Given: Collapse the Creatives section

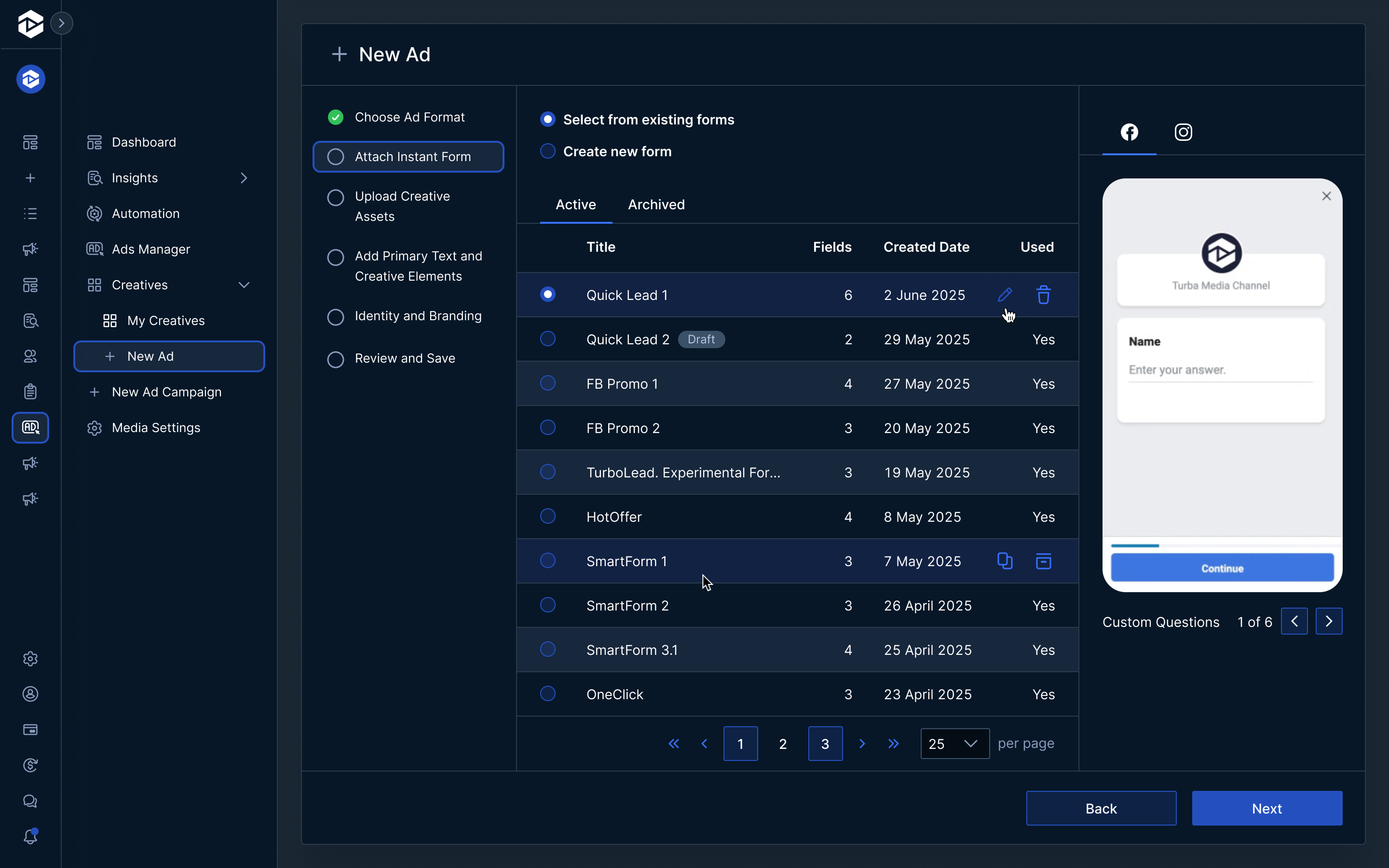Looking at the screenshot, I should pos(244,285).
